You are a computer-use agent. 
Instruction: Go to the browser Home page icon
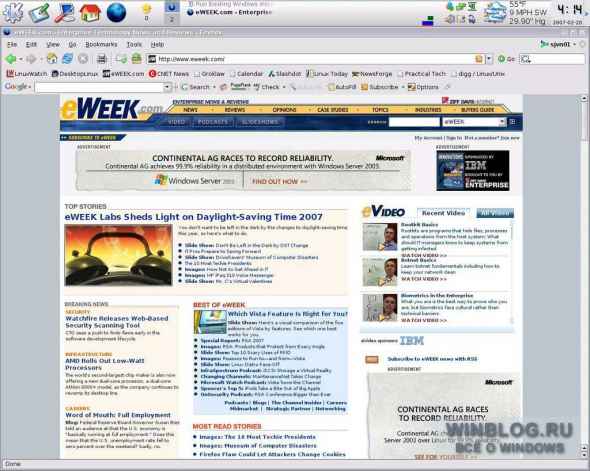[52, 58]
